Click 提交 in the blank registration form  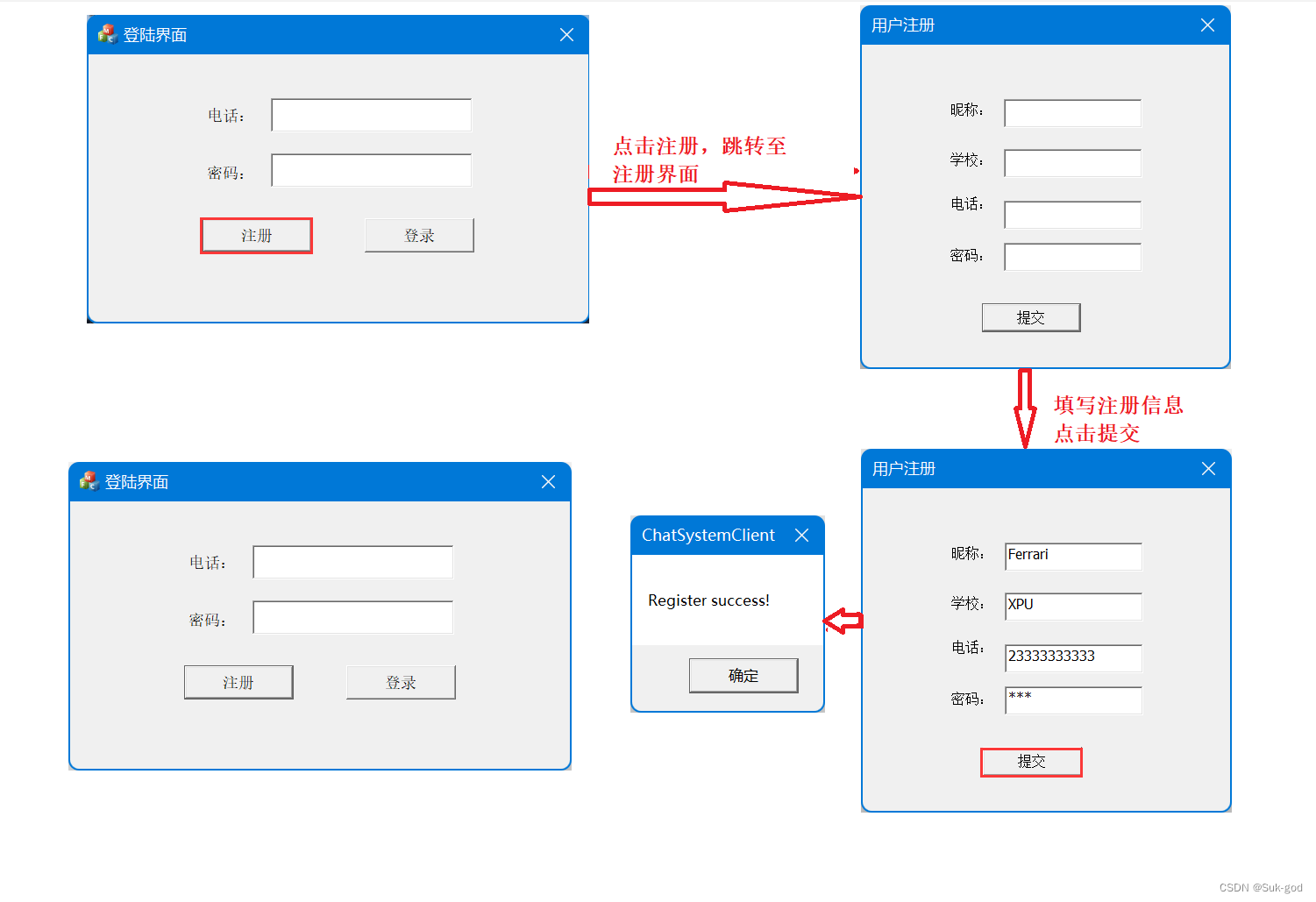click(1031, 317)
